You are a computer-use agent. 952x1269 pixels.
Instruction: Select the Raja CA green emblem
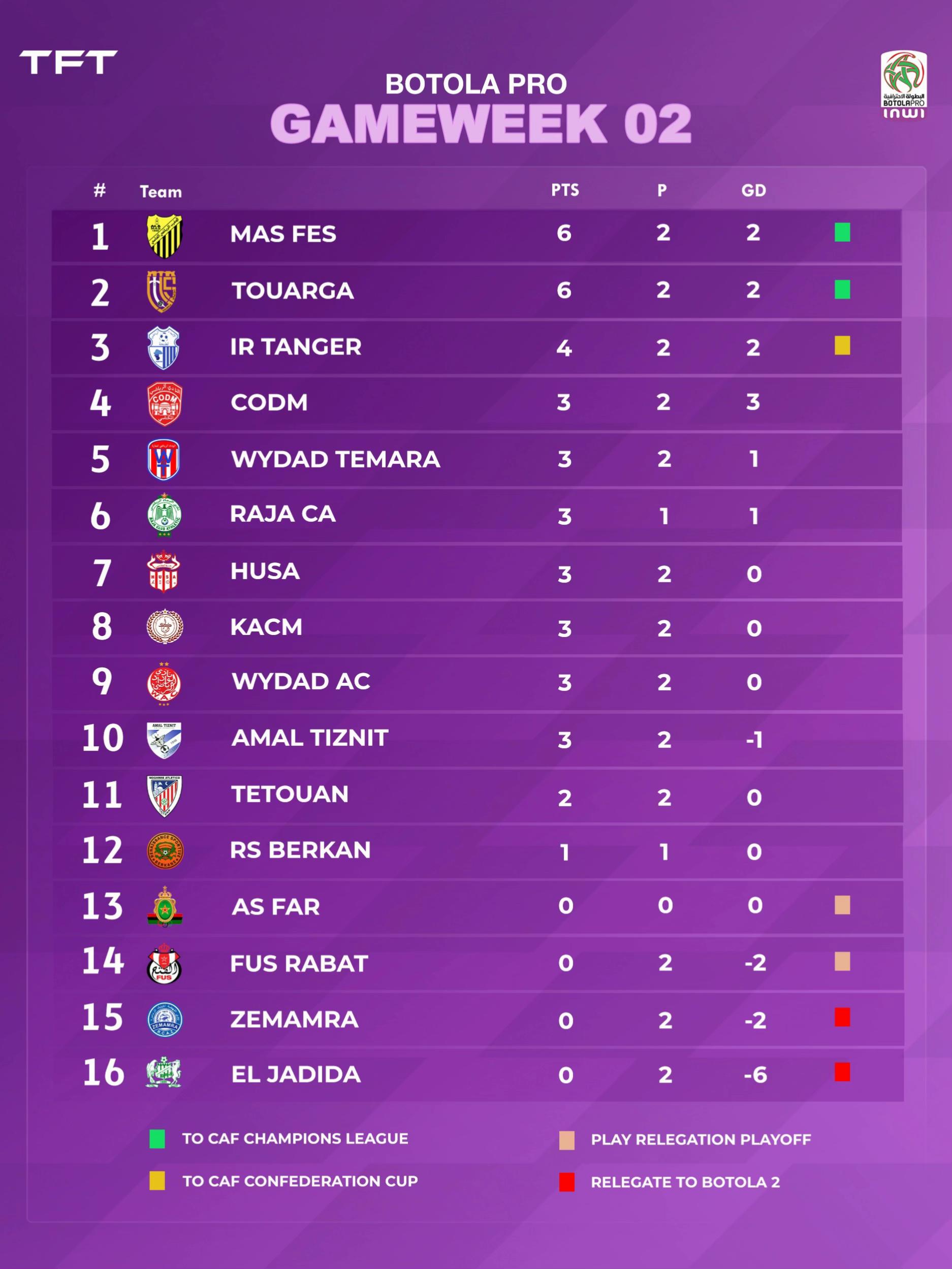coord(164,515)
